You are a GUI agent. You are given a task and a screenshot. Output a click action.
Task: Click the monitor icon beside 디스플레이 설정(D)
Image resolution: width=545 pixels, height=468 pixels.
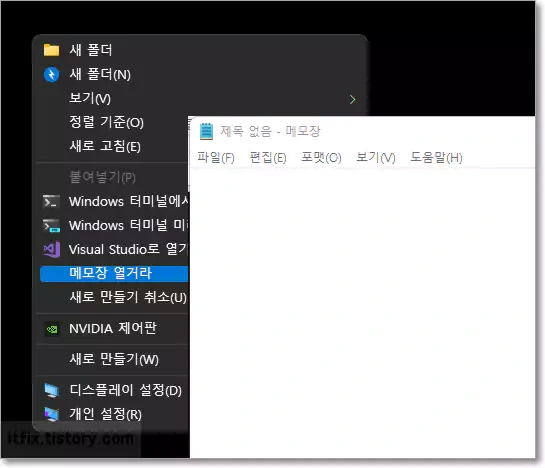click(51, 390)
